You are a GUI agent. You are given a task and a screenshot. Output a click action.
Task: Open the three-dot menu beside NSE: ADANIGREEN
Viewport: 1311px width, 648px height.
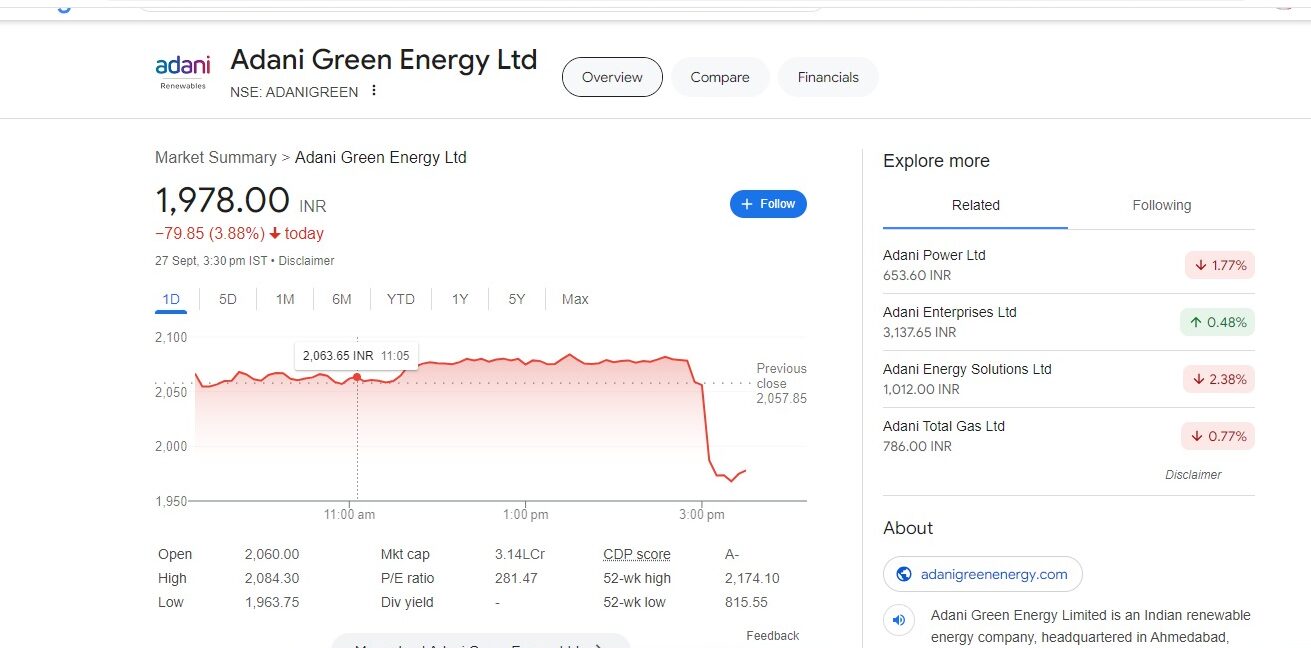374,91
